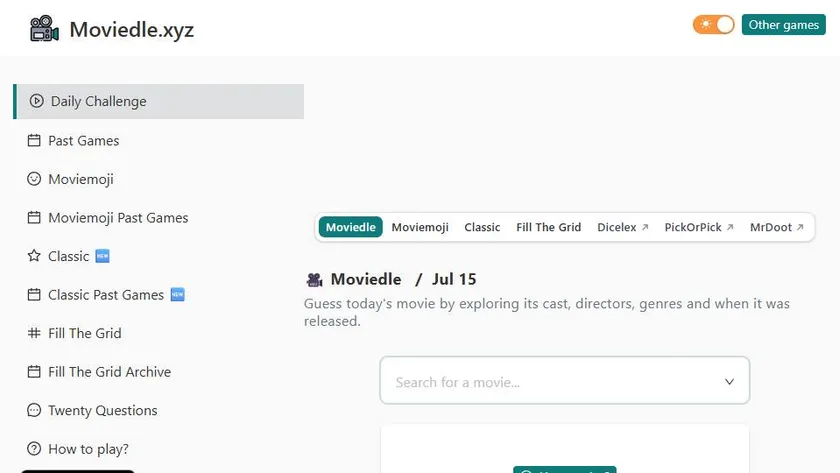Click the "Guess today's movie" description text

546,312
